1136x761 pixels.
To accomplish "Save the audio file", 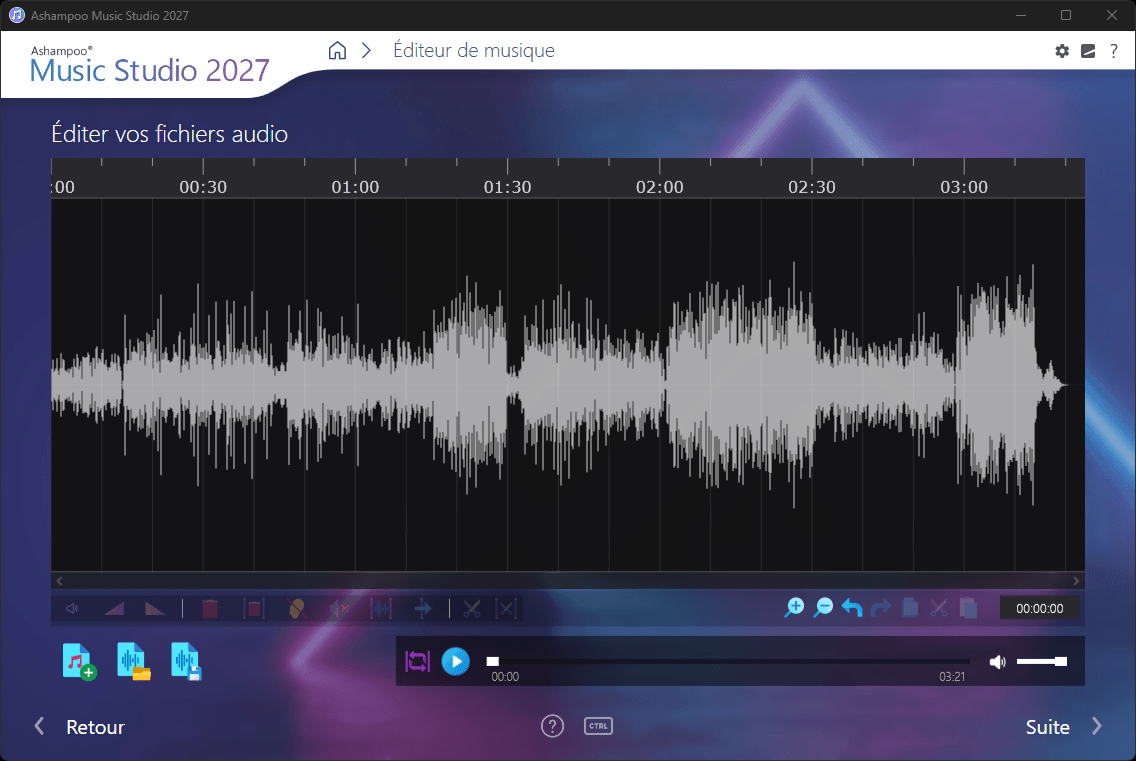I will pyautogui.click(x=186, y=661).
